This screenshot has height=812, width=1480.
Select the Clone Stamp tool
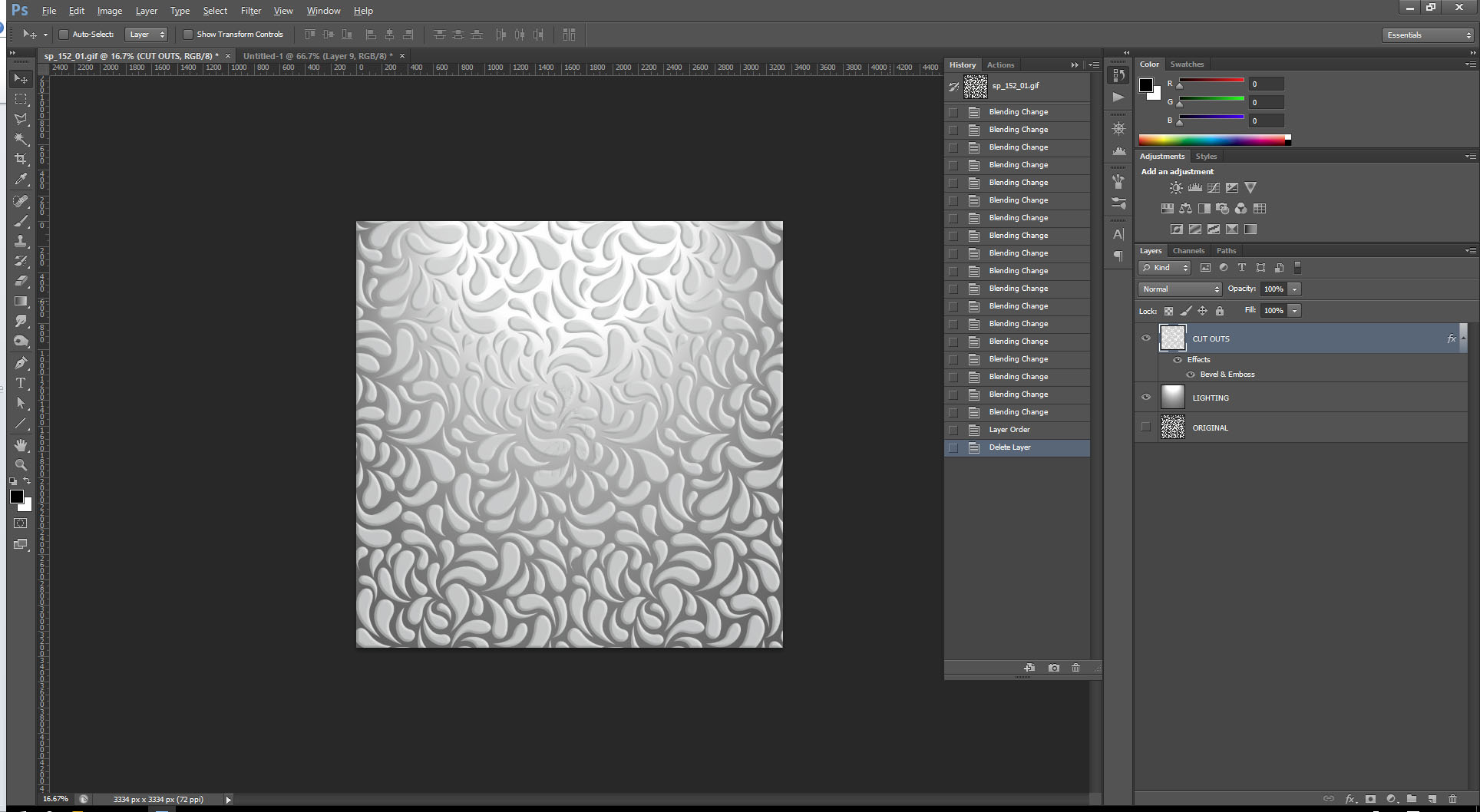coord(21,241)
